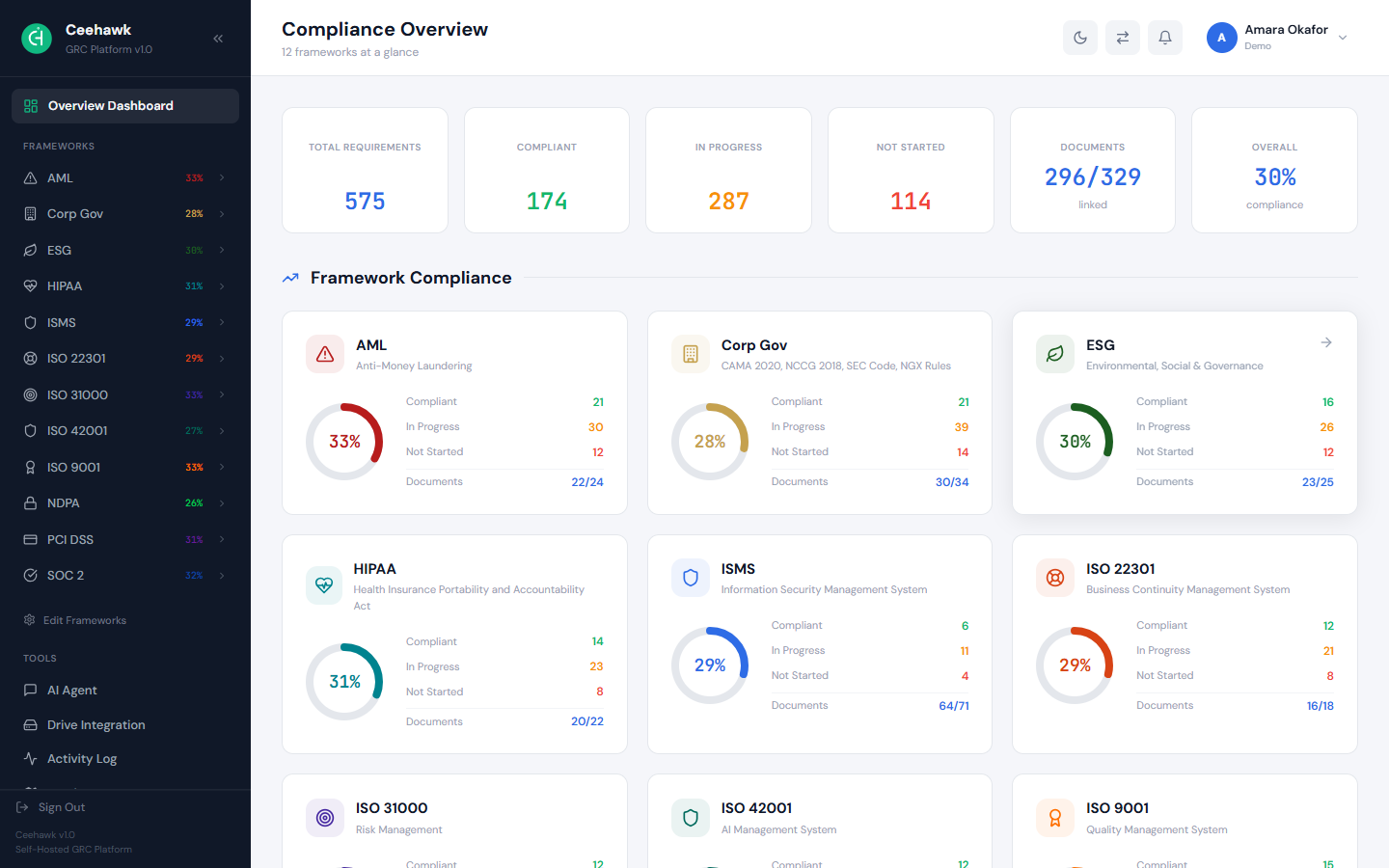Open the HIPAA card title
The width and height of the screenshot is (1389, 868).
(x=375, y=569)
